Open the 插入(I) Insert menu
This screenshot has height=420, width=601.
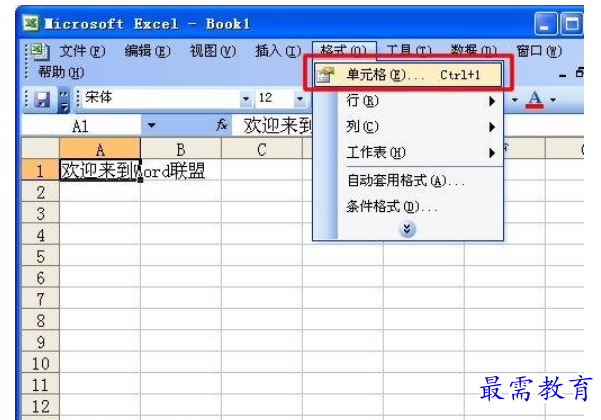pos(278,51)
